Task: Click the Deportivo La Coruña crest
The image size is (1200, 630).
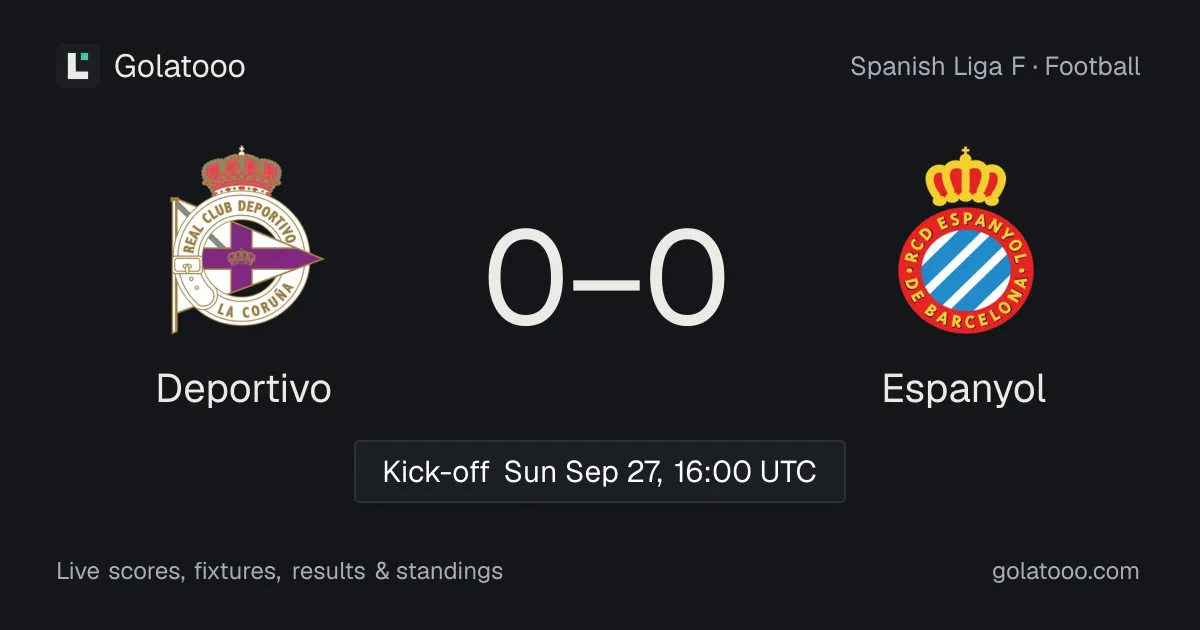Action: [x=244, y=240]
